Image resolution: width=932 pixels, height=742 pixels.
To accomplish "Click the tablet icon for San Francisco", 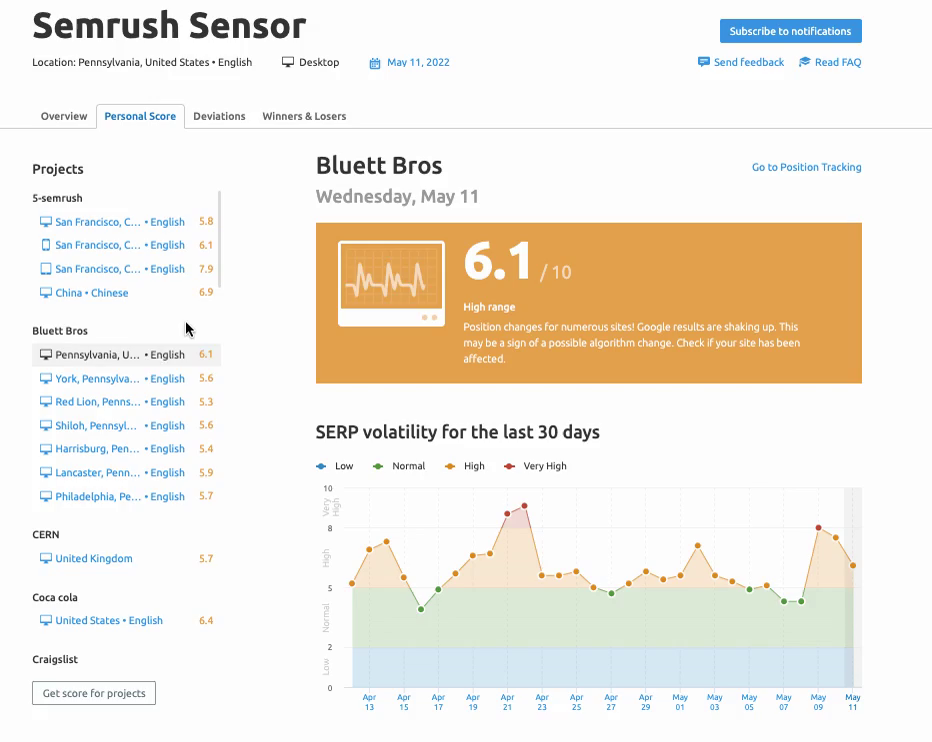I will tap(45, 269).
